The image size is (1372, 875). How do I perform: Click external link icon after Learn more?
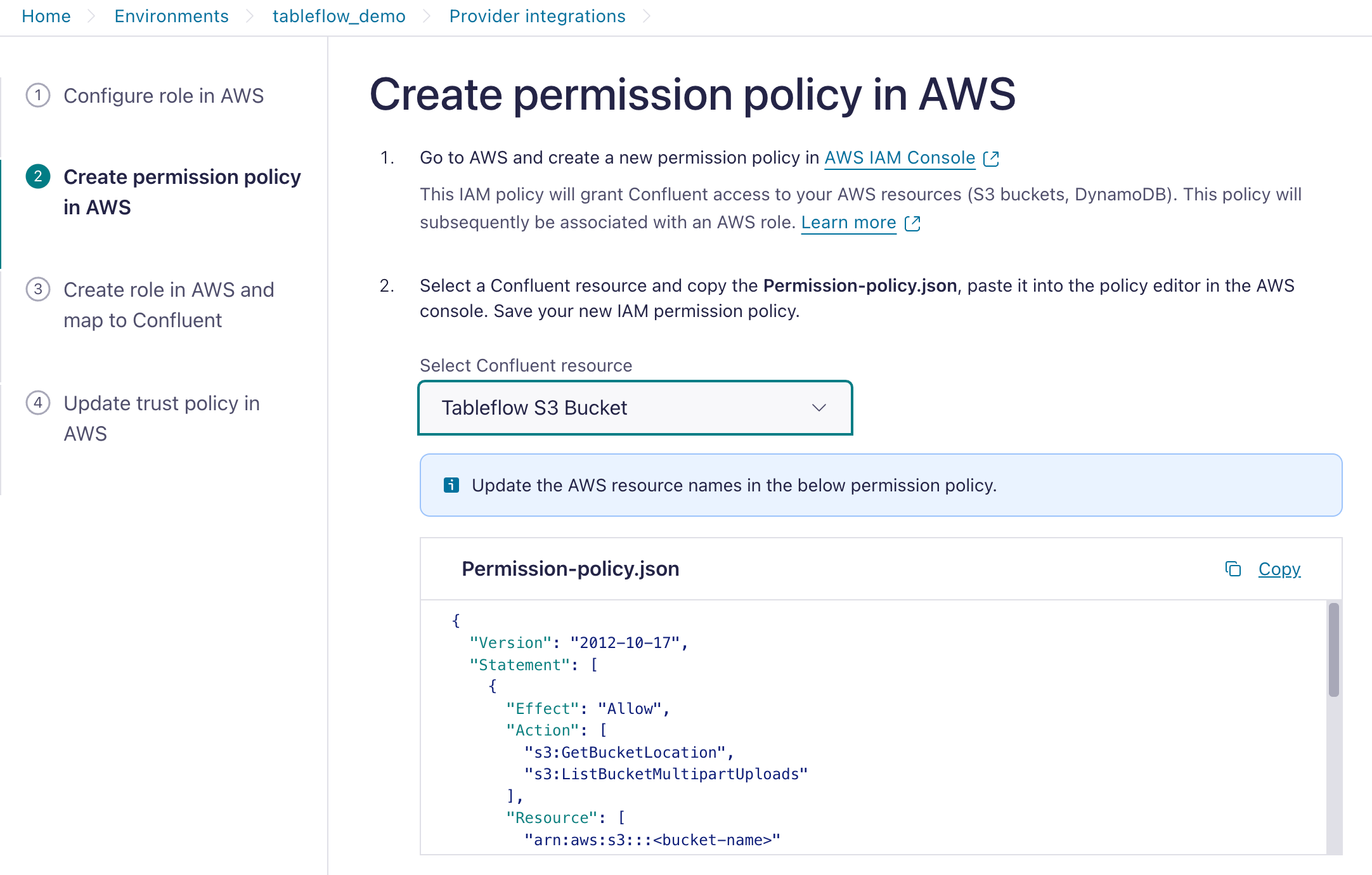tap(912, 223)
